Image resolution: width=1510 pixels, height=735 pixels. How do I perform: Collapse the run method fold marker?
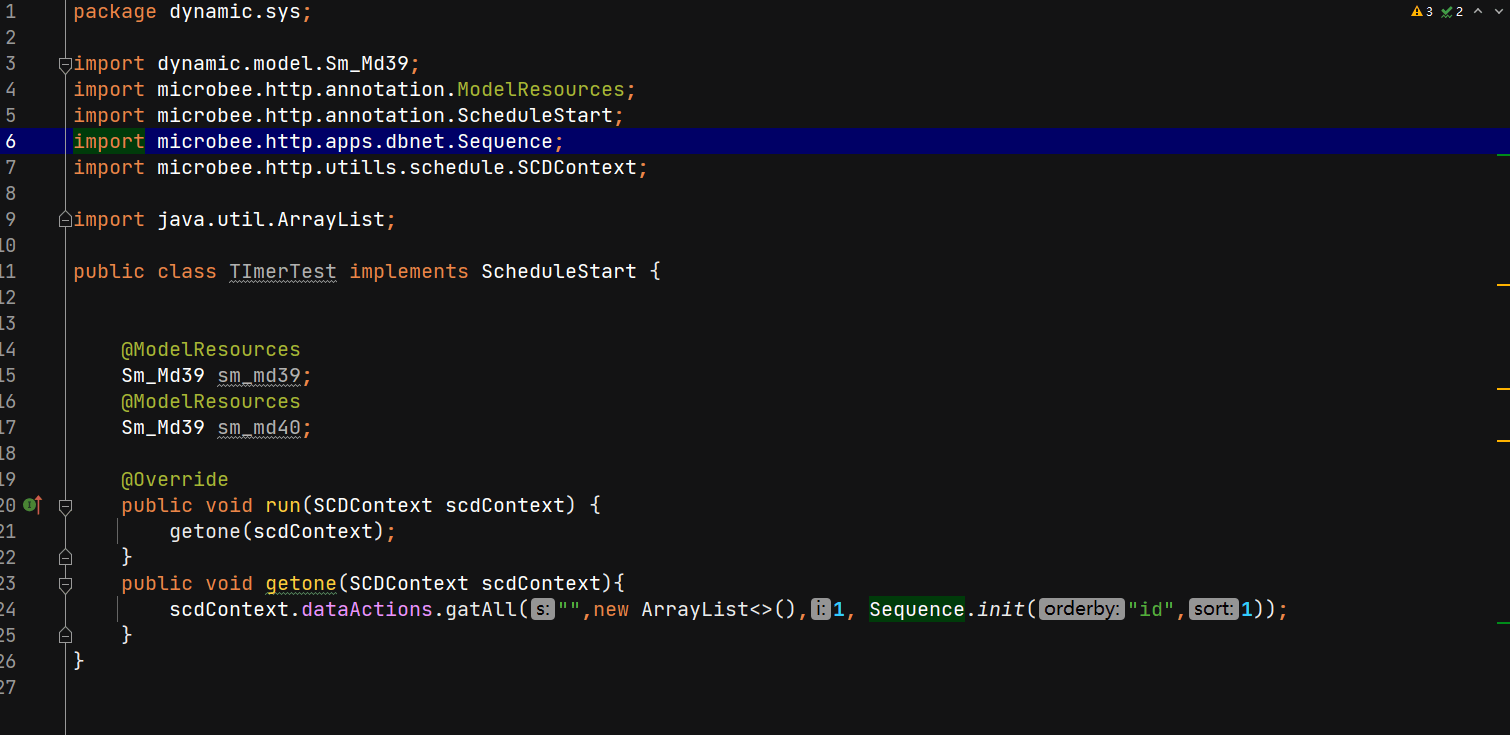click(x=65, y=506)
